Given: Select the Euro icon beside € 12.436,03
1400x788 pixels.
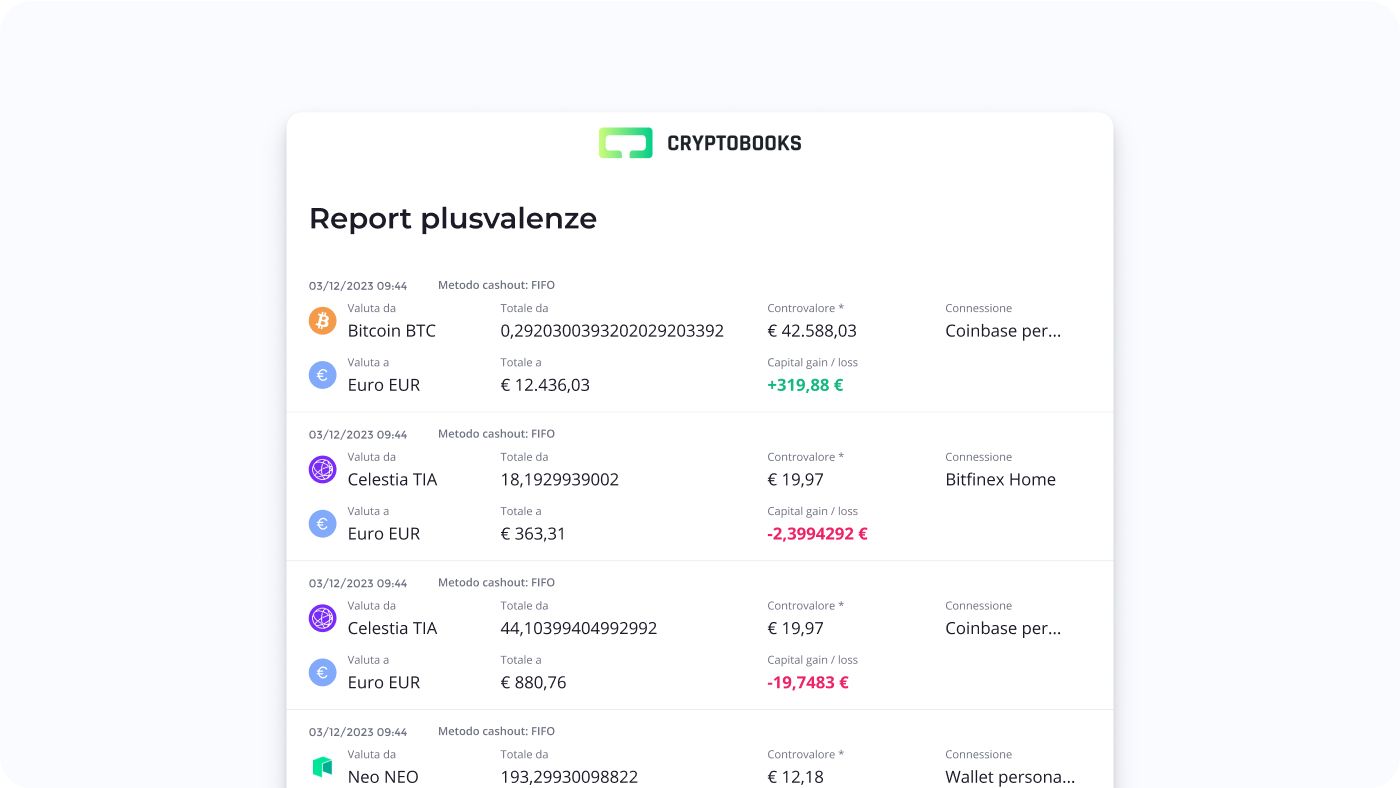Looking at the screenshot, I should [x=322, y=375].
